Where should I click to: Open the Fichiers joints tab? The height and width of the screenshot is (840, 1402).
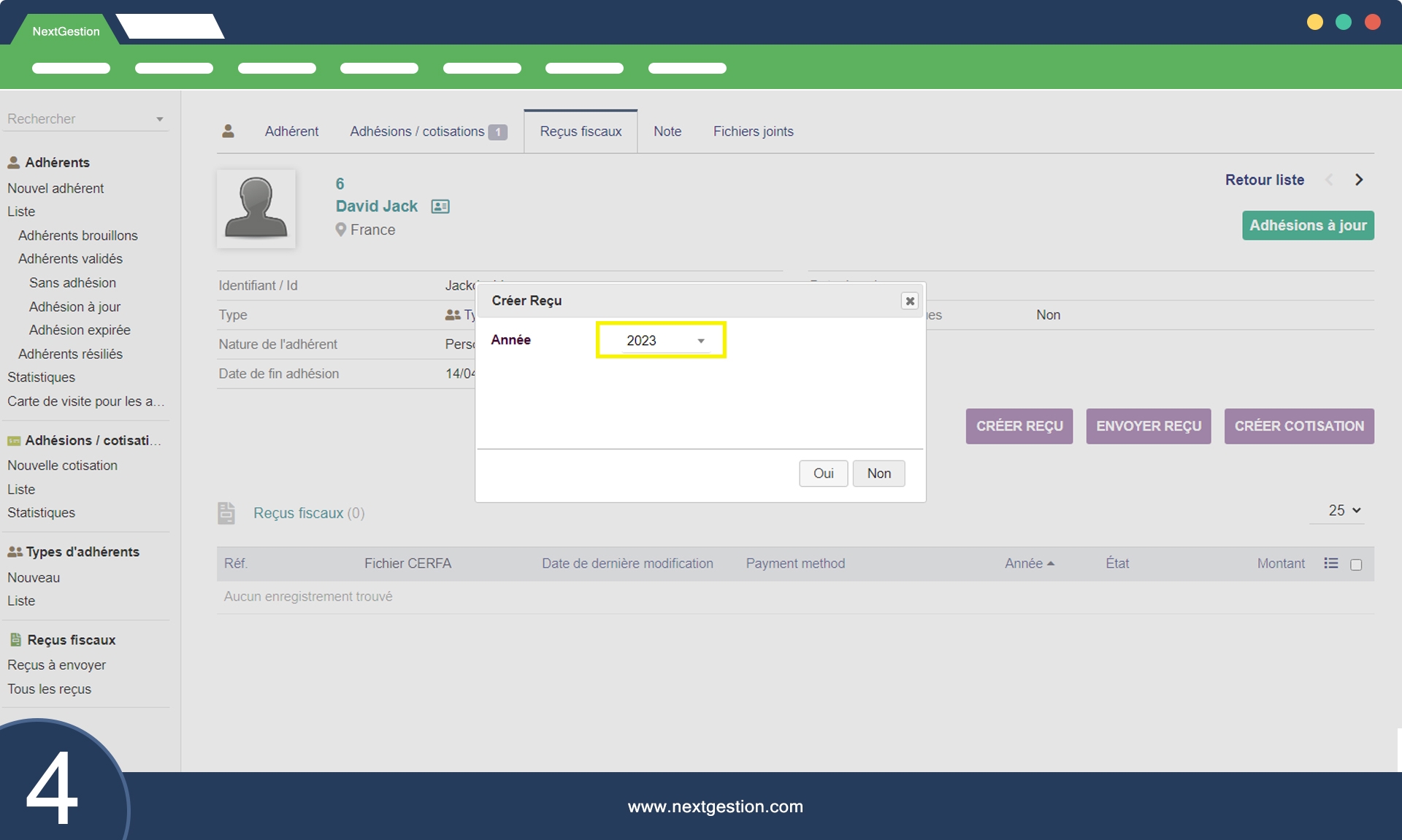pos(753,131)
